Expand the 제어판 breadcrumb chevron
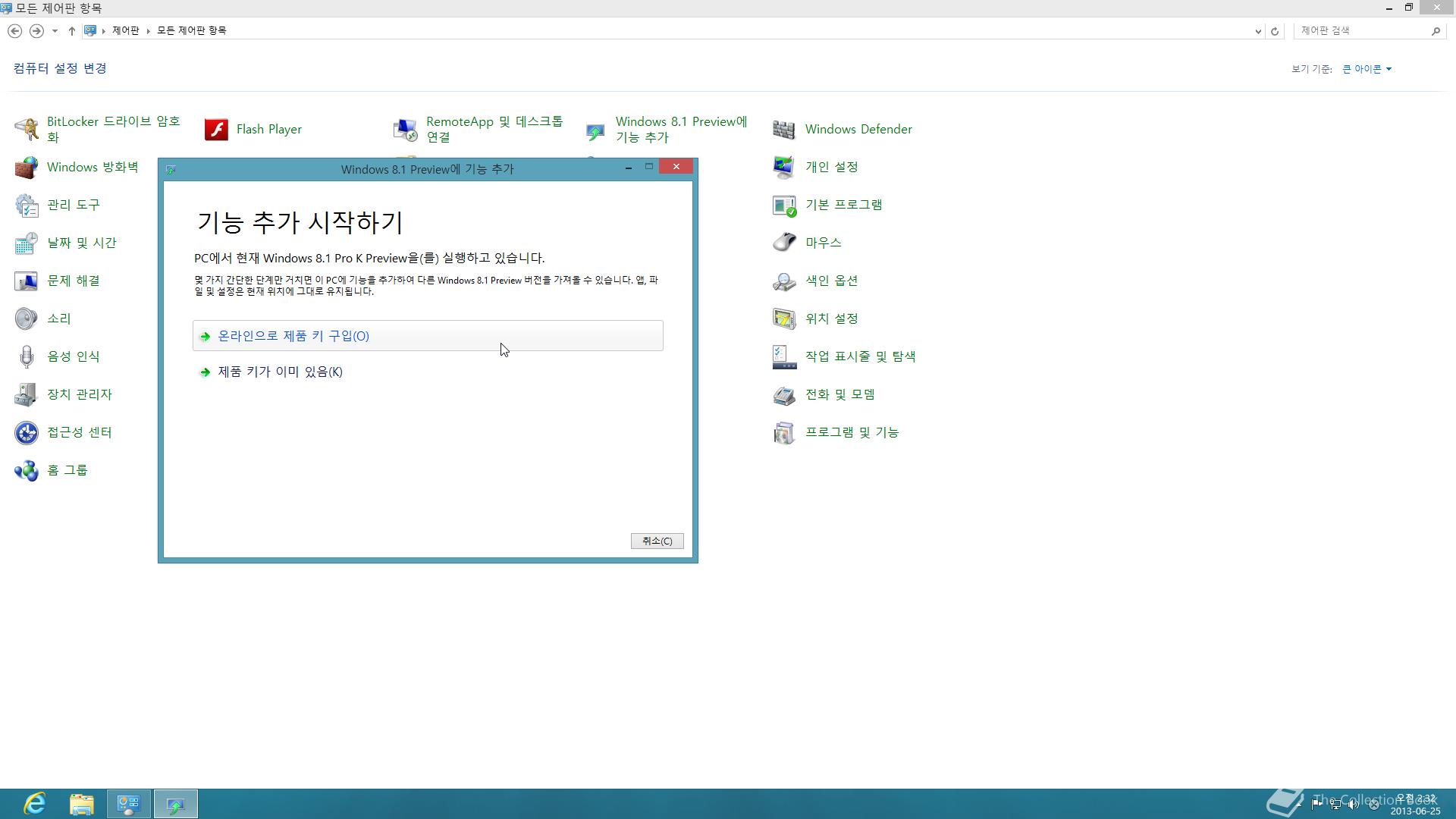Screen dimensions: 1456x819 click(148, 31)
